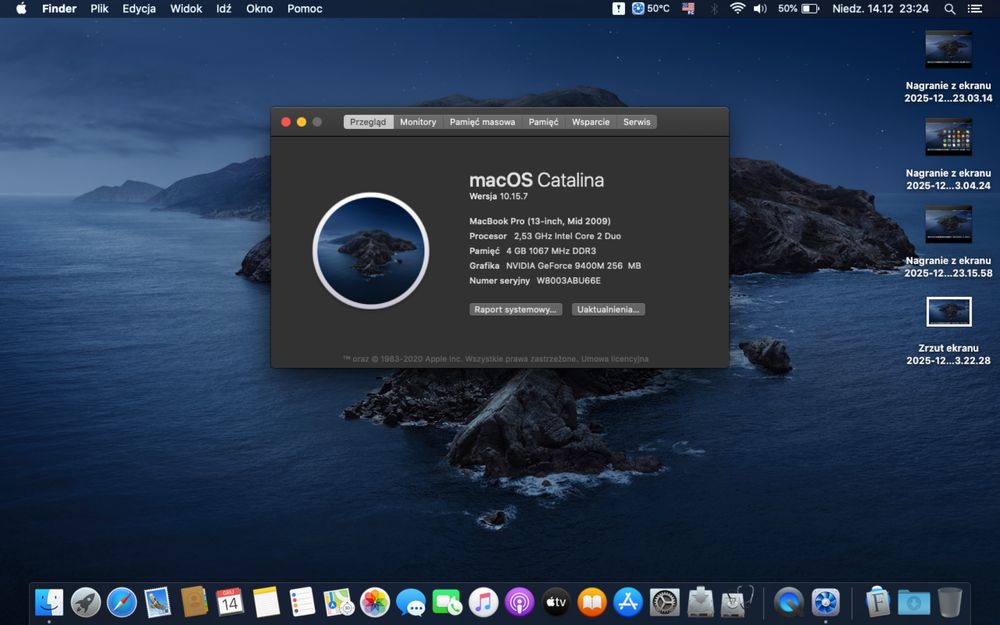Select Nagranie z ekranu 23.03.14 file

[948, 66]
